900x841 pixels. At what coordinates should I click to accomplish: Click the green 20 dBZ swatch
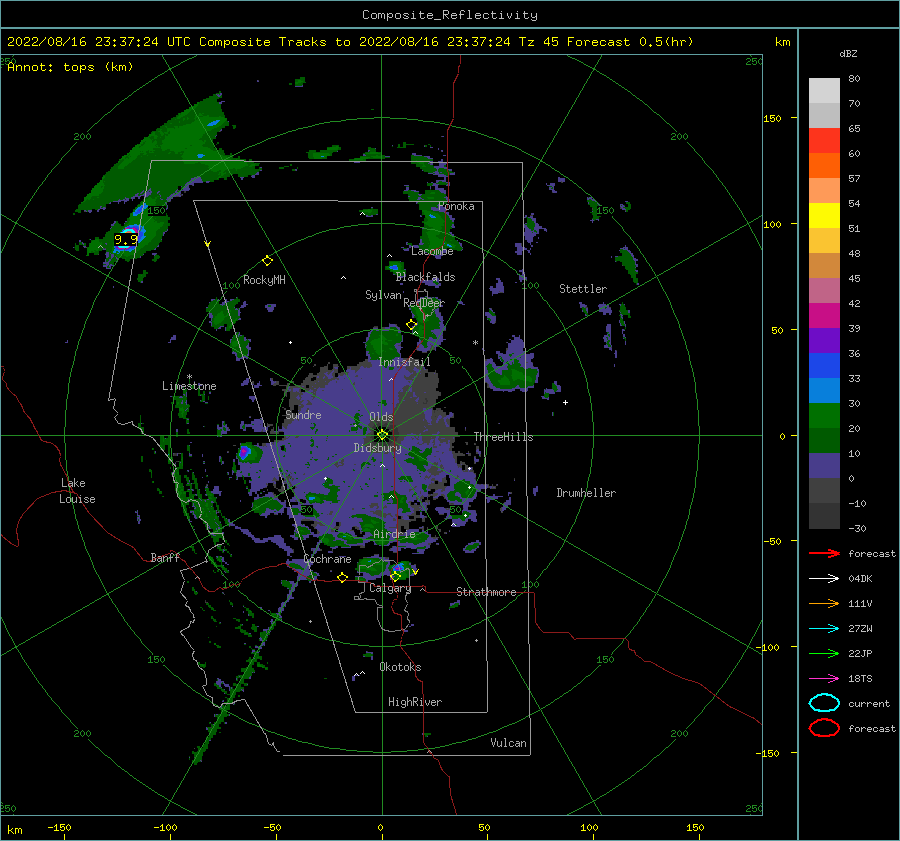(x=824, y=415)
